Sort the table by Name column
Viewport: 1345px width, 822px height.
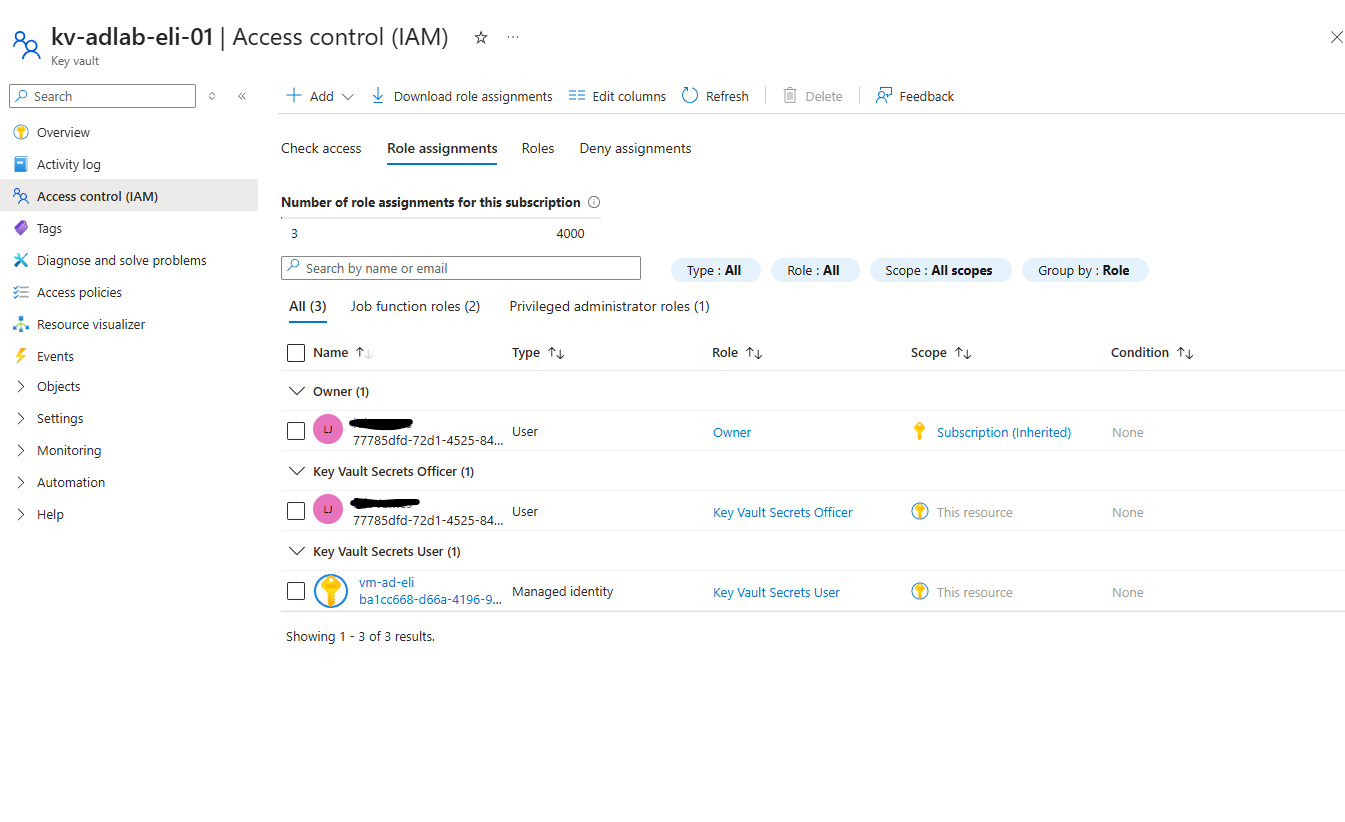[x=342, y=352]
